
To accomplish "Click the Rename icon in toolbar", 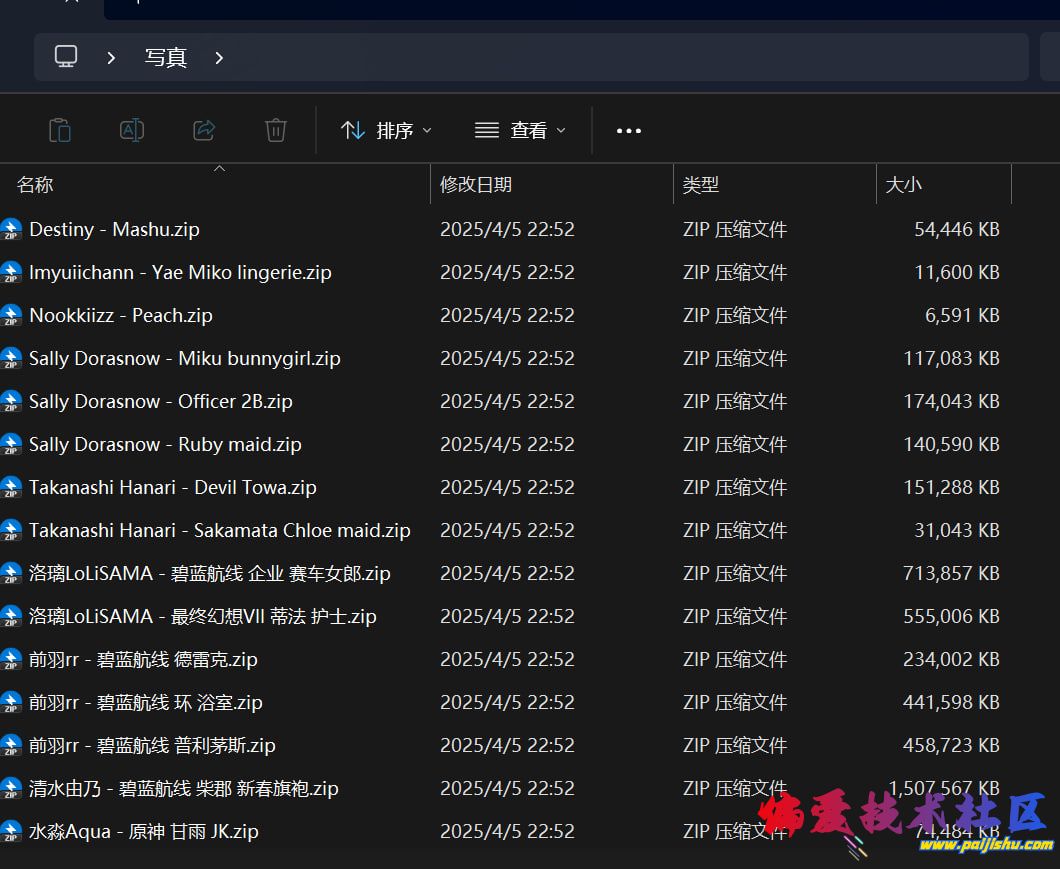I will pos(132,130).
